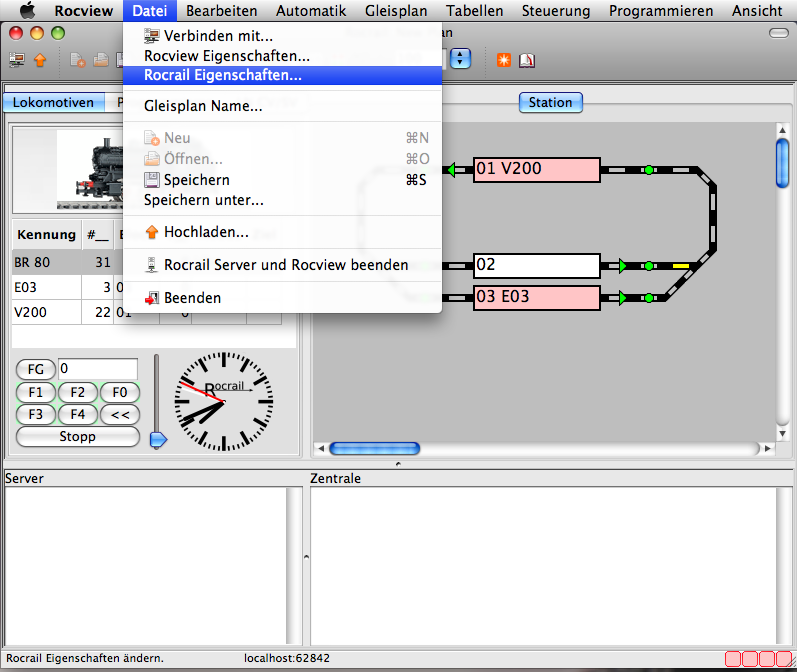Choose Rocview Eigenschaften... from Datei menu
The height and width of the screenshot is (672, 797).
(x=227, y=56)
